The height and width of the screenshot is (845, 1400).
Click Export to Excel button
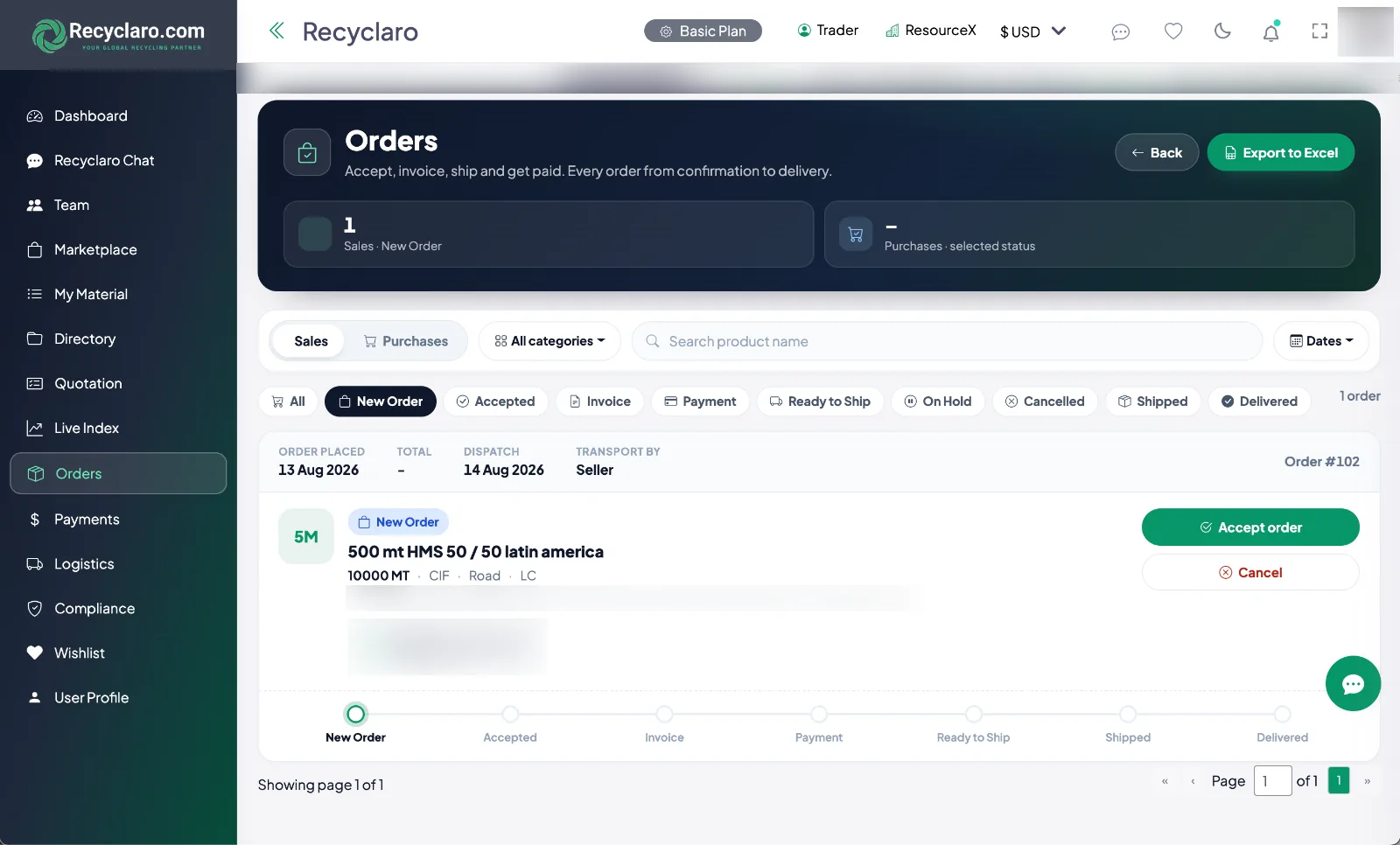coord(1281,152)
